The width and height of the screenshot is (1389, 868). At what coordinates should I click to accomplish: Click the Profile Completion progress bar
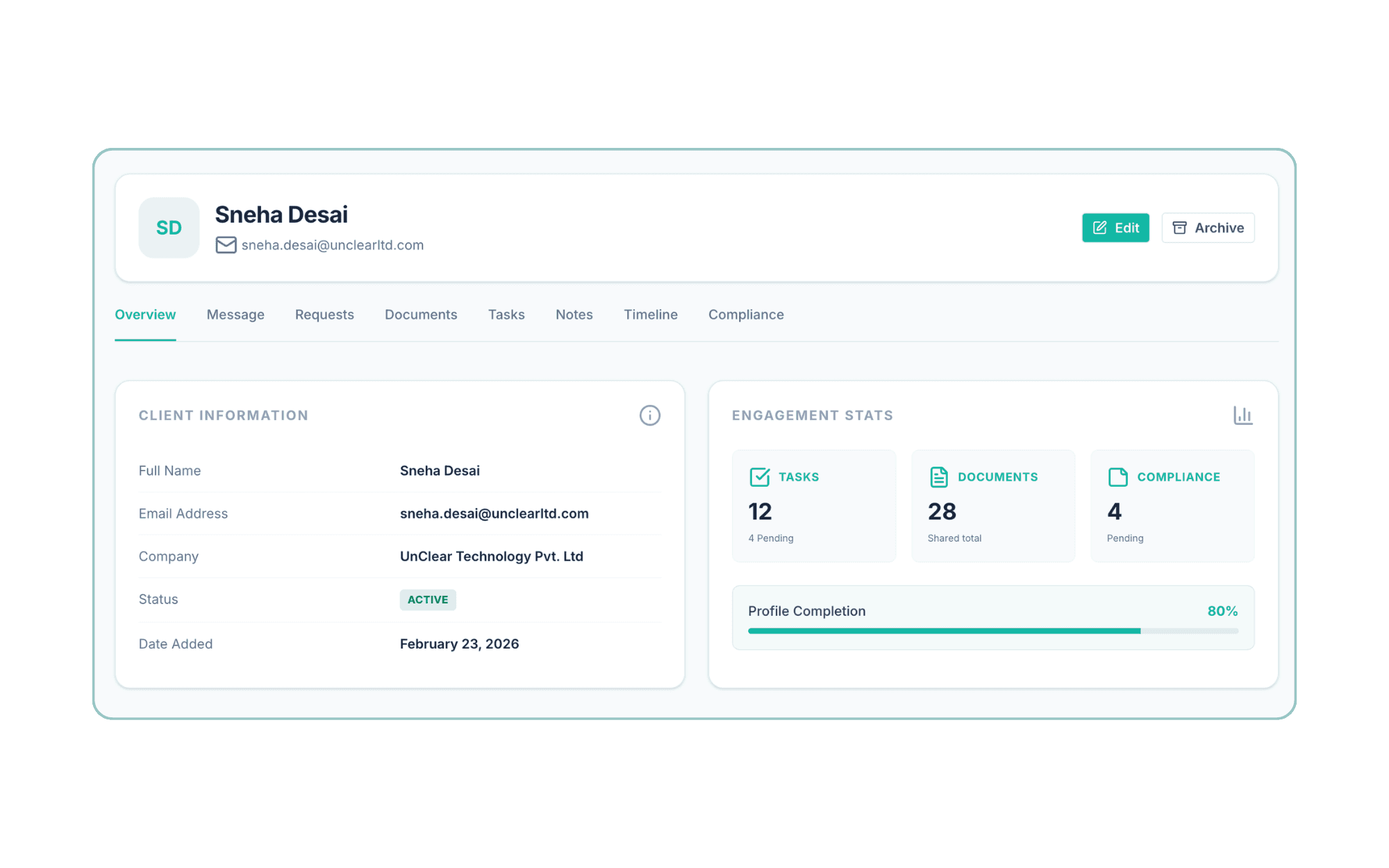click(x=992, y=631)
